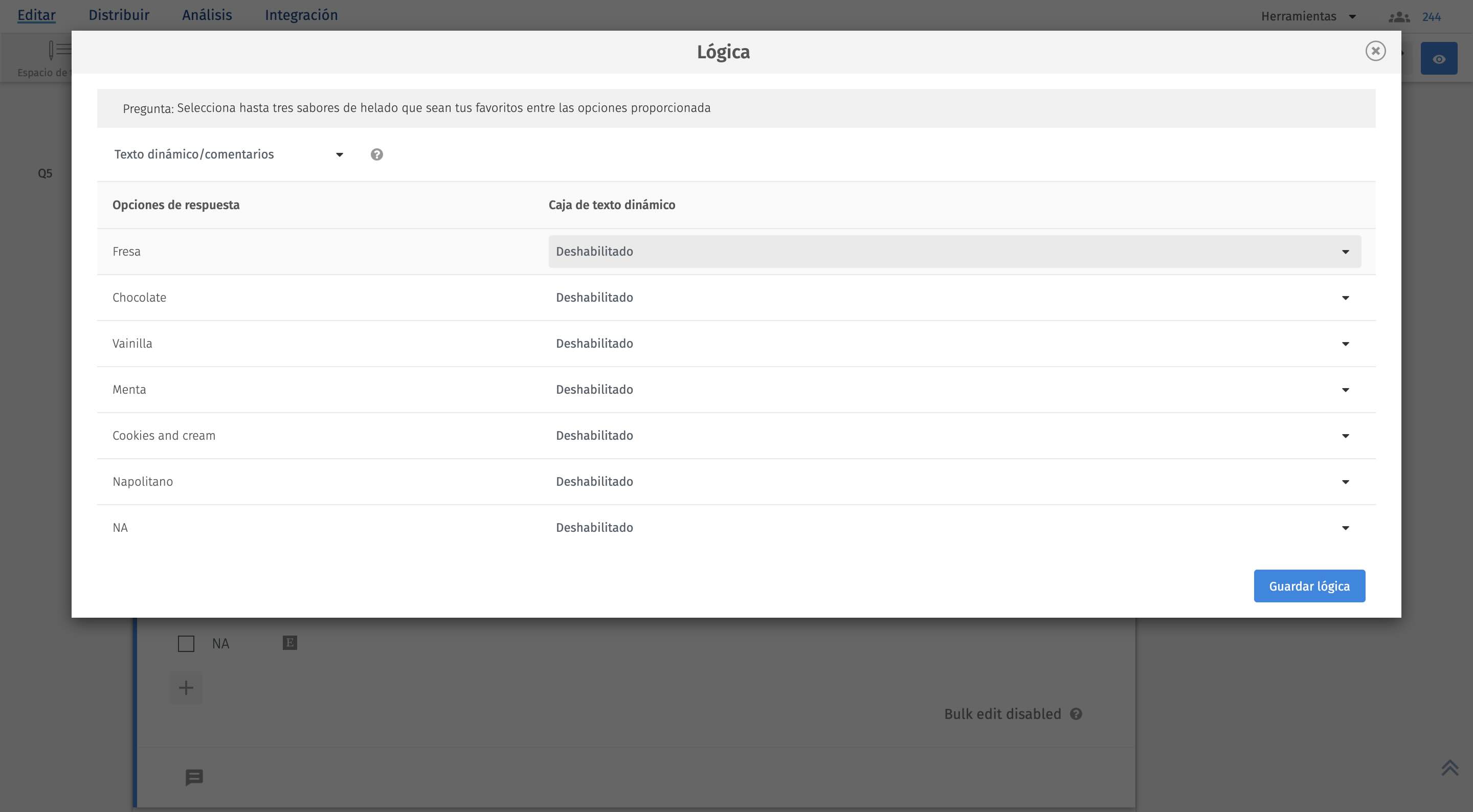The width and height of the screenshot is (1473, 812).
Task: Close the Lógica dialog with X icon
Action: pyautogui.click(x=1375, y=51)
